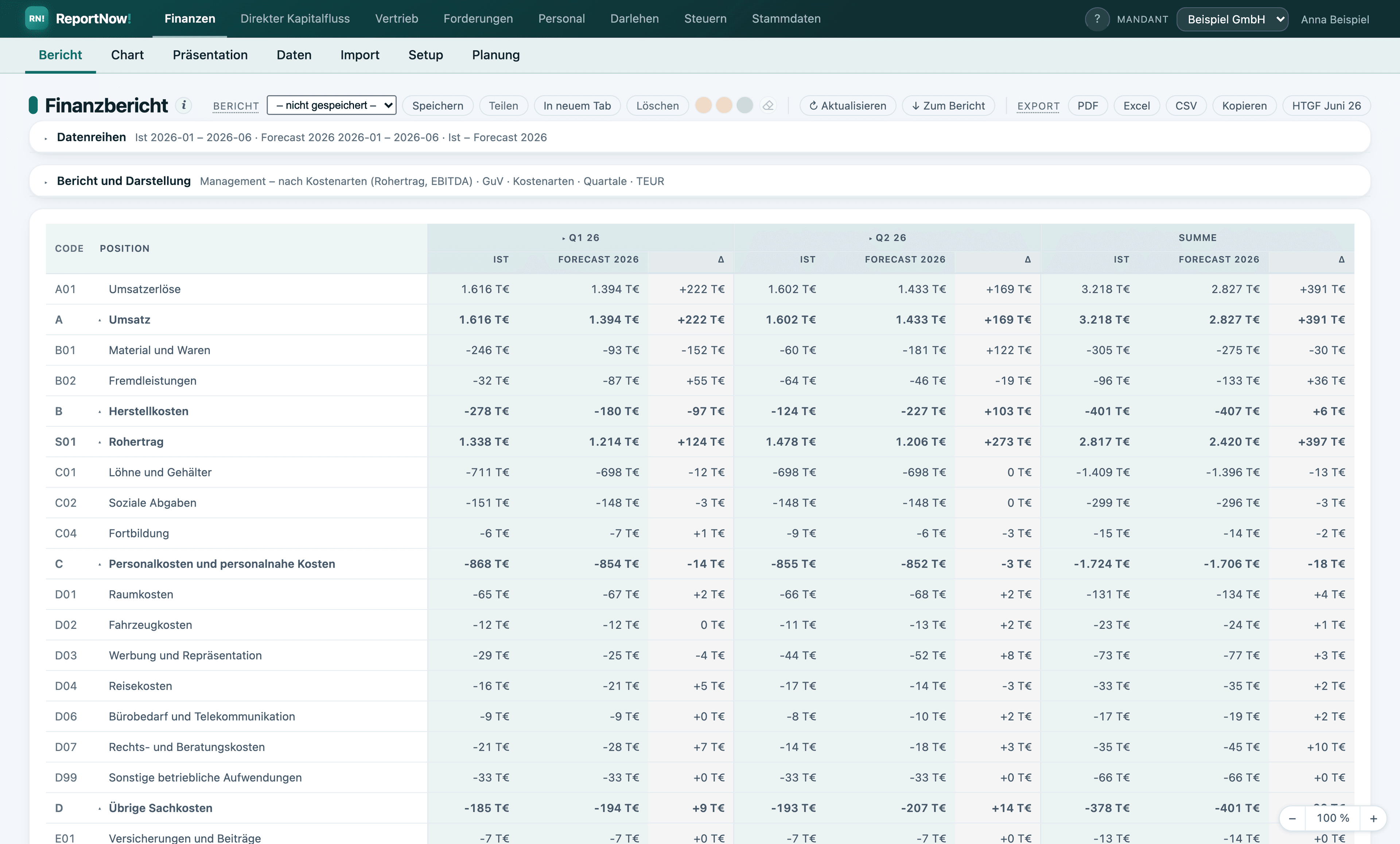Export the report as CSV

coord(1186,106)
